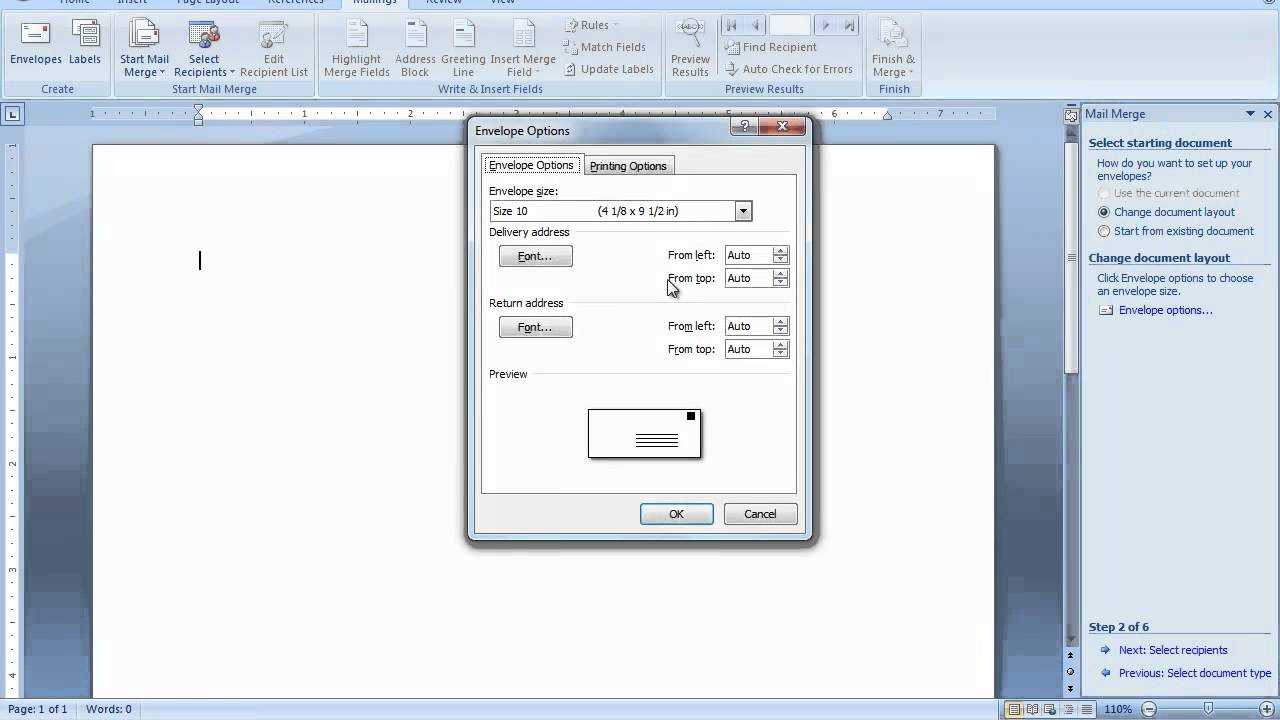Open the Envelope size dropdown
This screenshot has height=720, width=1280.
(x=743, y=211)
